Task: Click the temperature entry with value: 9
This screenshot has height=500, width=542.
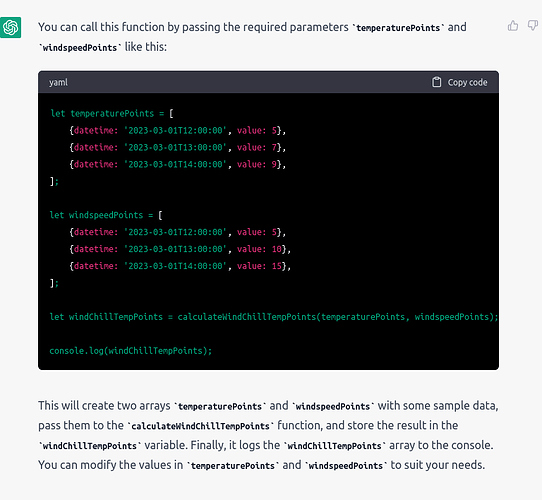Action: [178, 164]
